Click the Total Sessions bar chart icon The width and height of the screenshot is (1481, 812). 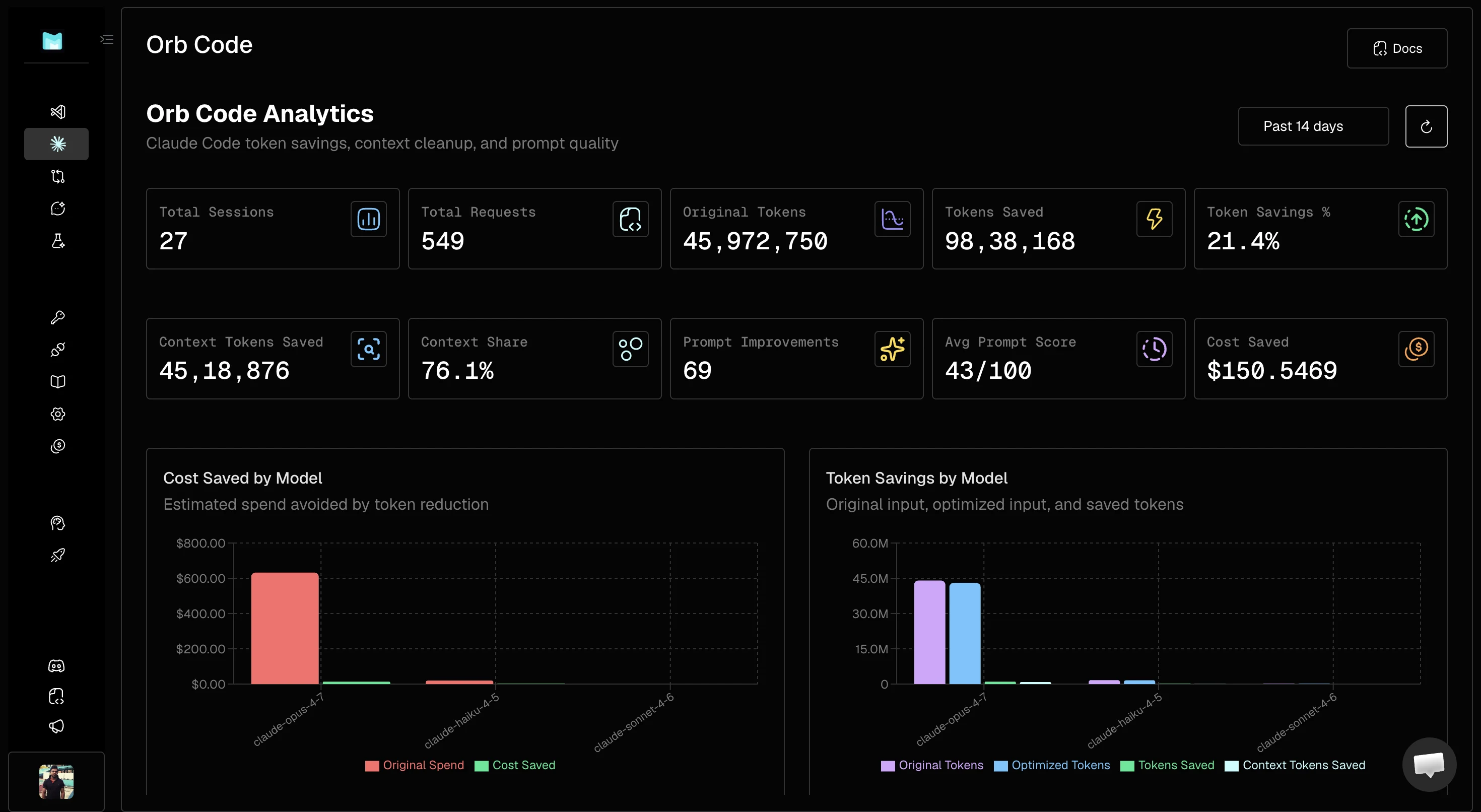click(369, 219)
